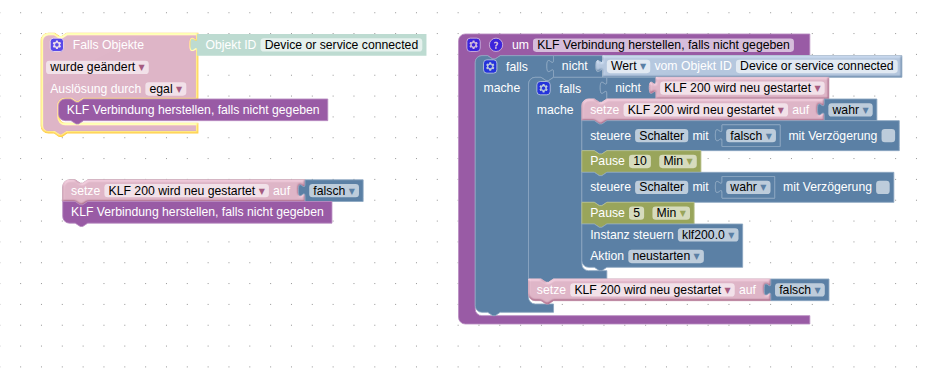Open the wahr dropdown after setze auf
Viewport: 933px width, 381px height.
coord(850,110)
